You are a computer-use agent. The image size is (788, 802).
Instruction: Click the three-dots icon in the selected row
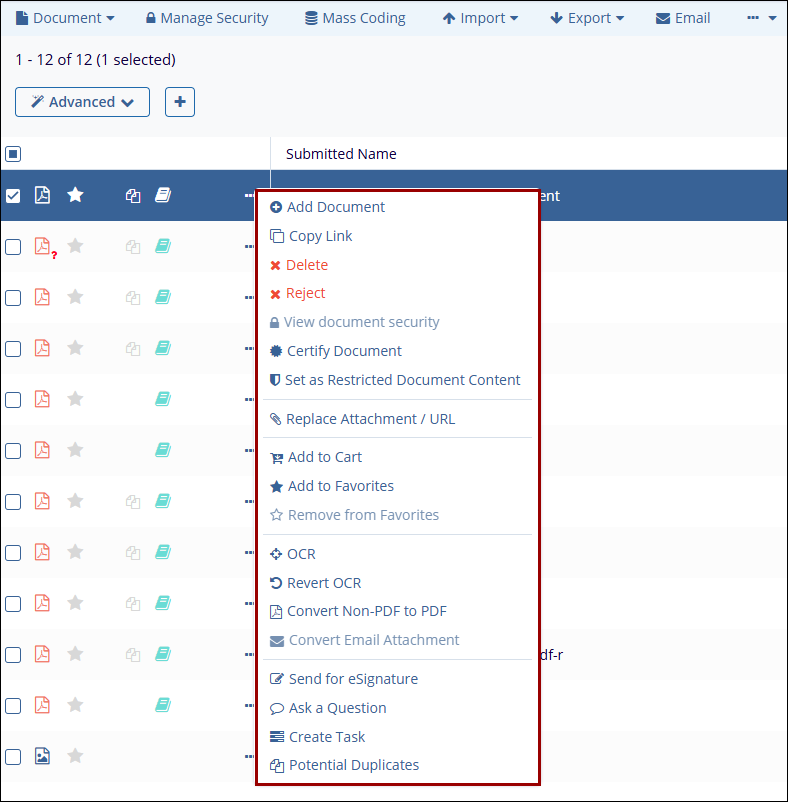(x=249, y=196)
